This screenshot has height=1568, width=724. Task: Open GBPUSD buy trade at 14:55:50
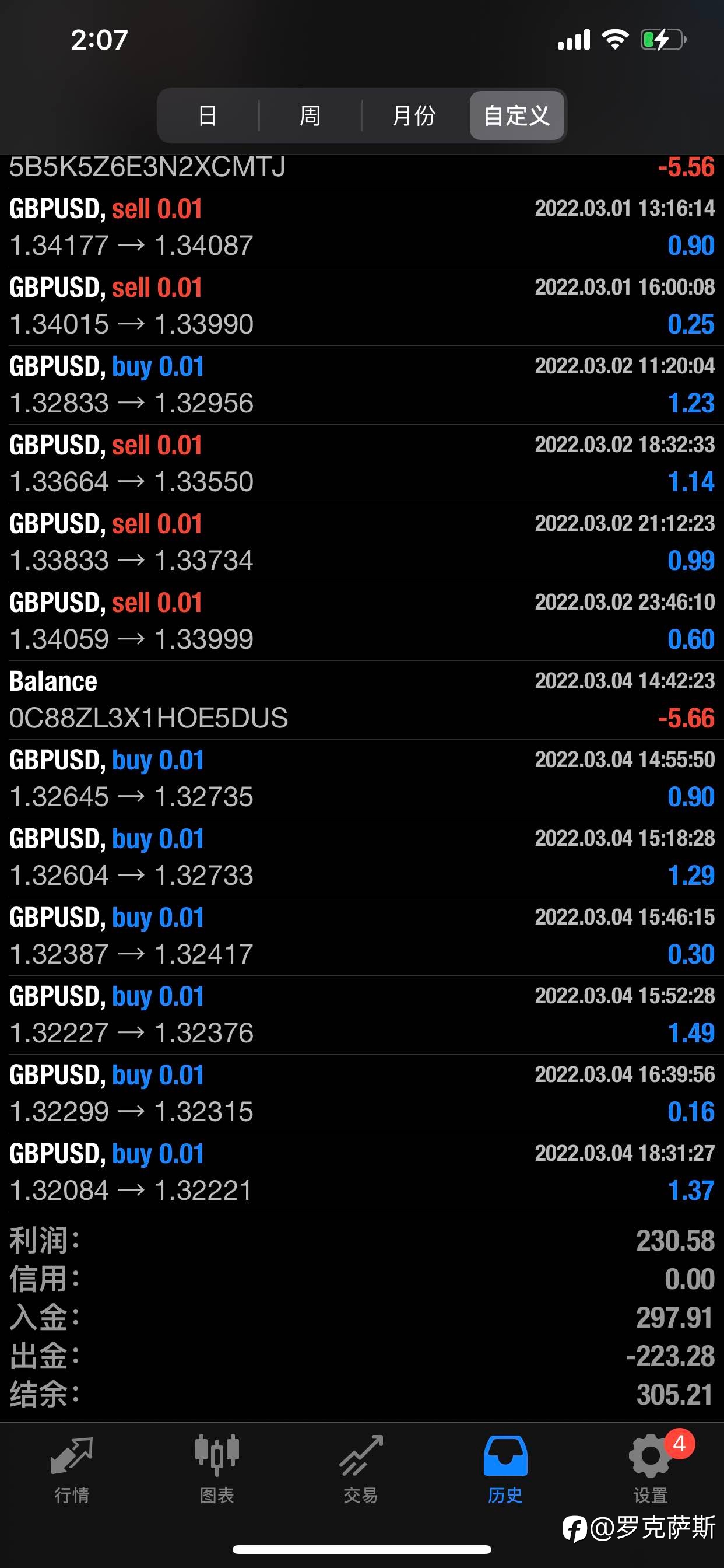[x=362, y=779]
